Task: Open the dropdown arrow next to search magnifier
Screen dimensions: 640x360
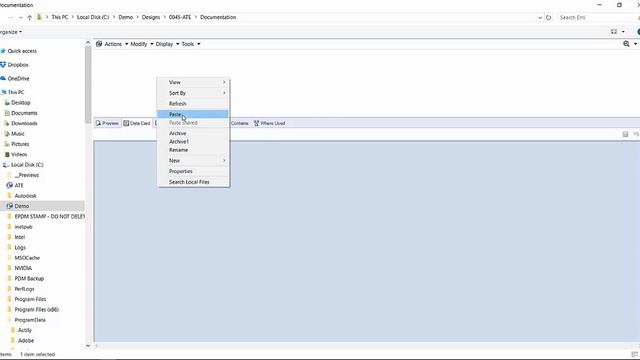Action: [x=635, y=44]
